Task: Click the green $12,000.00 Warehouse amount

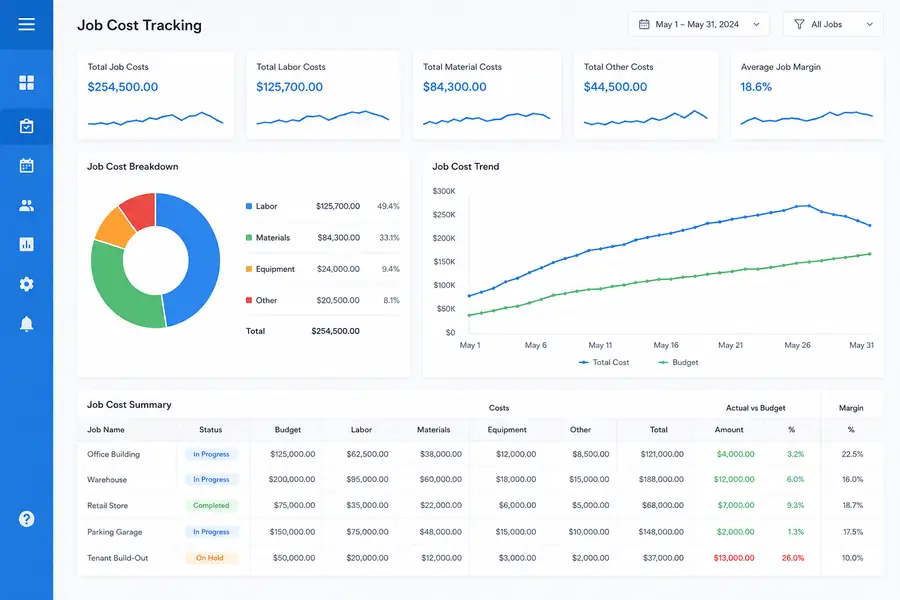Action: 734,479
